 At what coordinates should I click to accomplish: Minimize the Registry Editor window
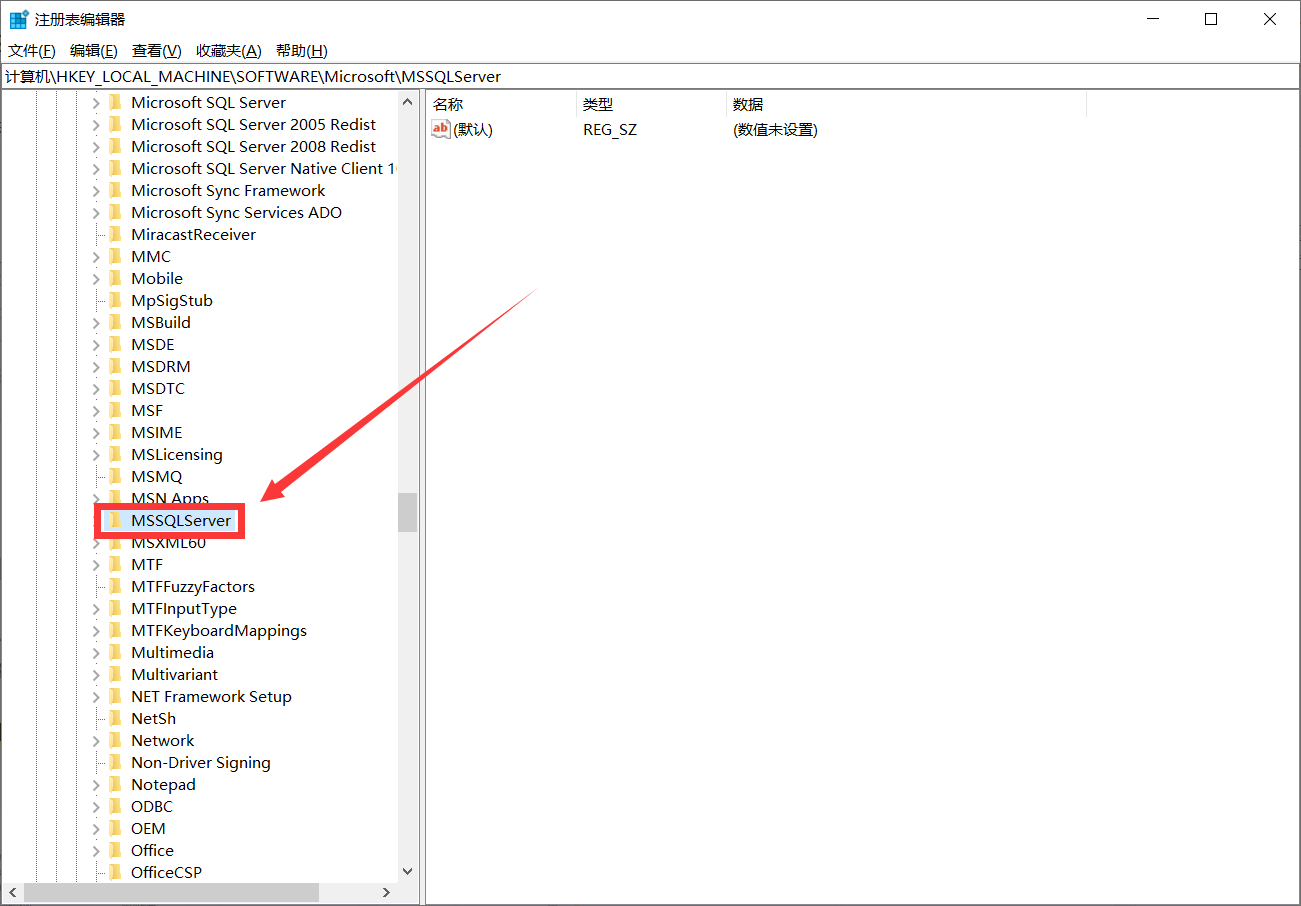[1153, 19]
